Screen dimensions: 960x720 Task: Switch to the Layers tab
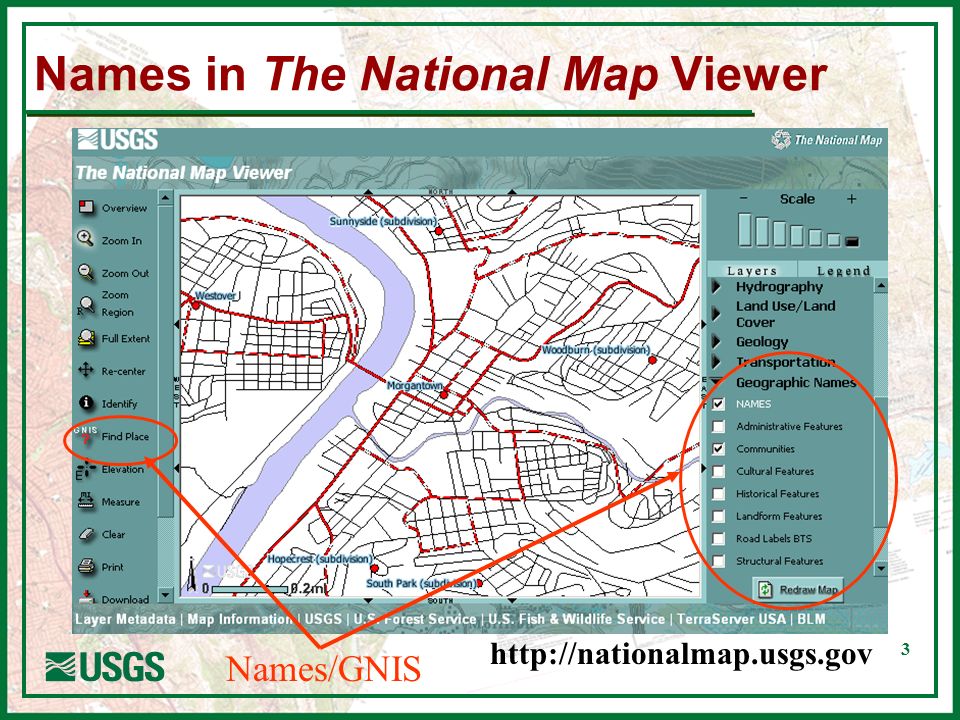coord(752,271)
